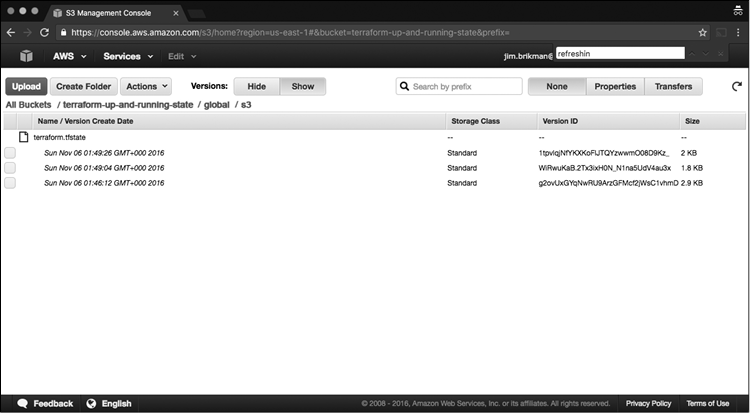Open the Actions dropdown
Screen dimensions: 750x413
tap(146, 87)
